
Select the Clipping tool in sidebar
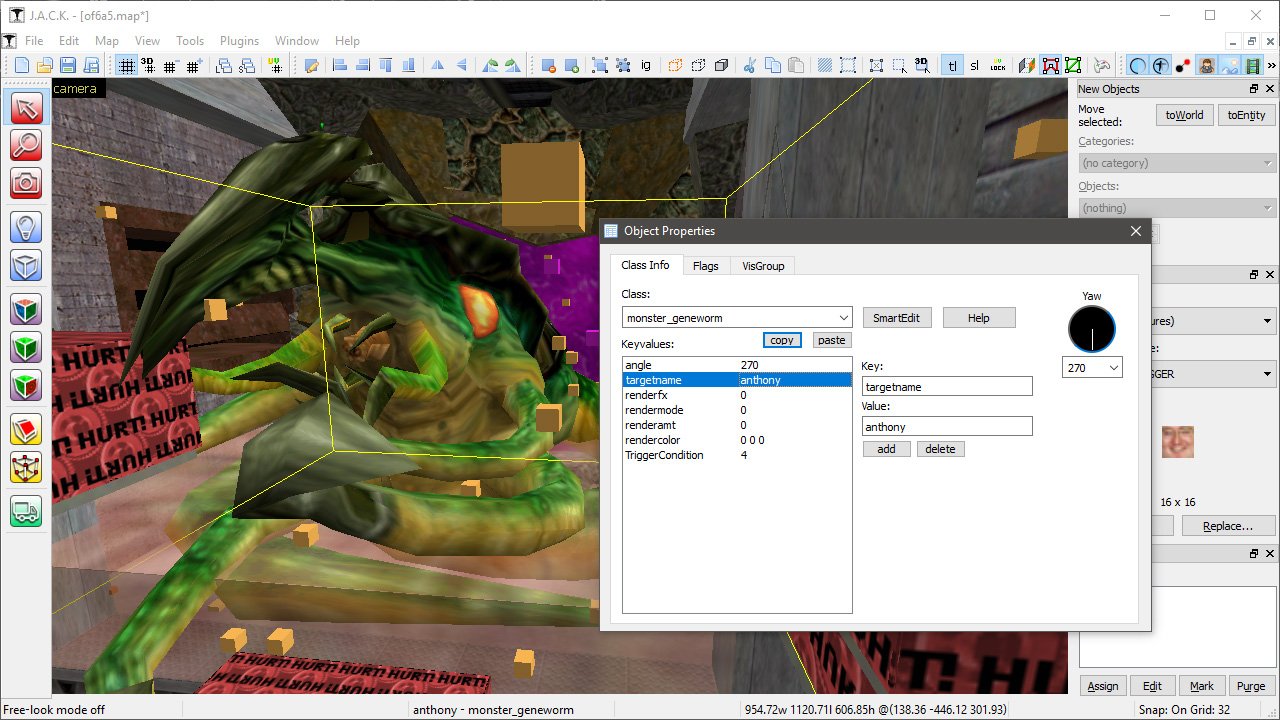click(x=26, y=429)
